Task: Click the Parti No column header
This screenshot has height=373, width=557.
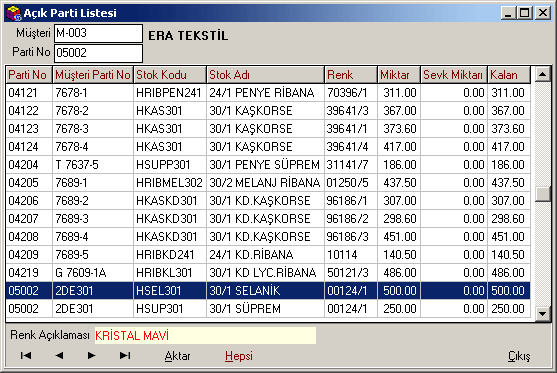Action: coord(29,75)
